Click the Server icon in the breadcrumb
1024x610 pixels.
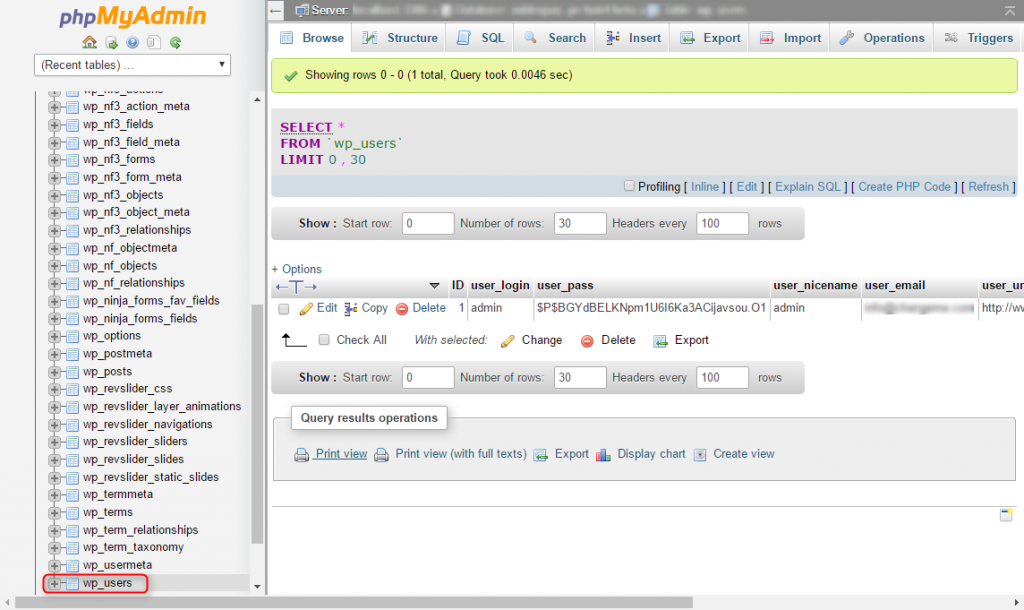pyautogui.click(x=302, y=10)
